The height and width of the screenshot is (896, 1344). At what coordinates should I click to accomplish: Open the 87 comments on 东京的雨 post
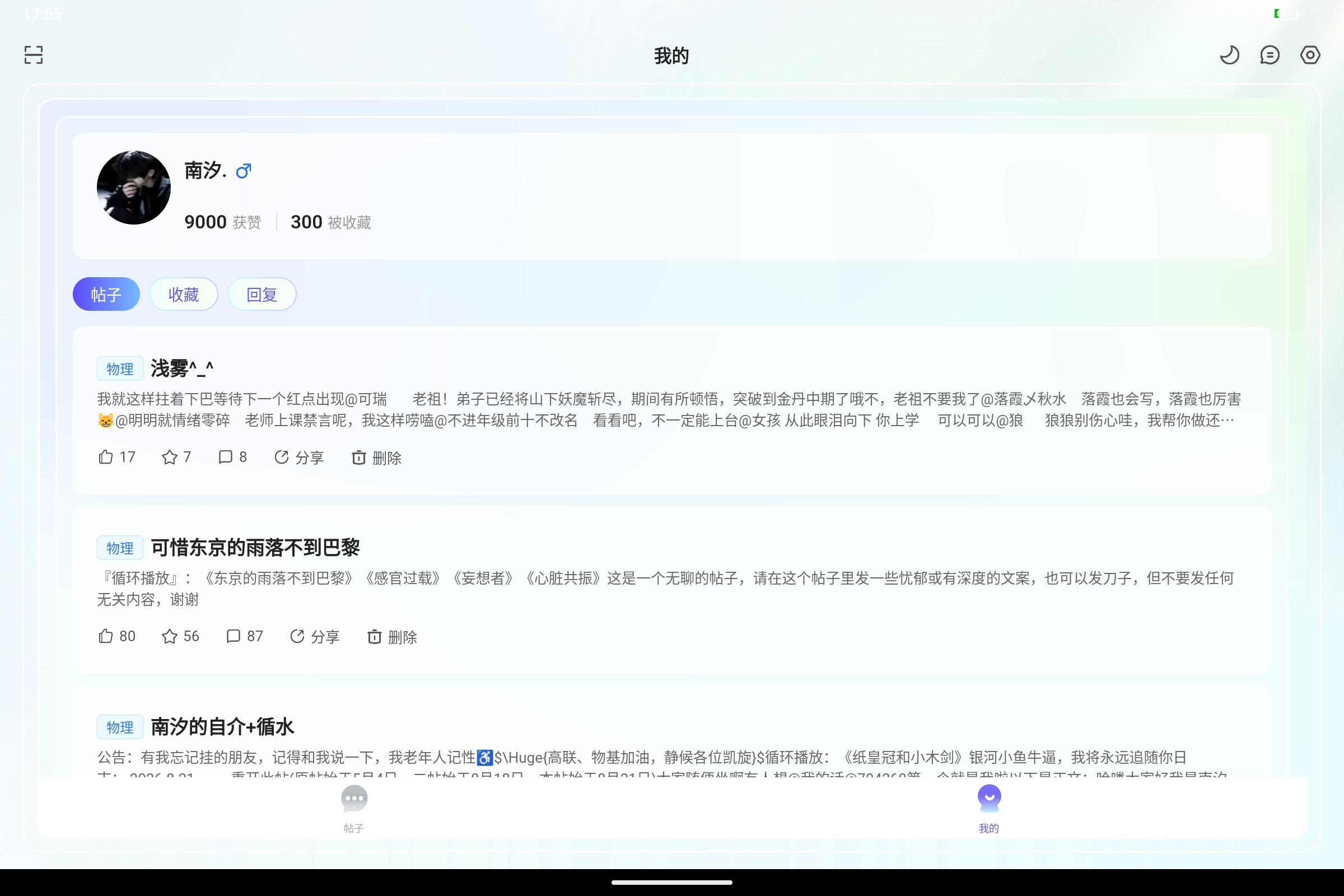245,636
